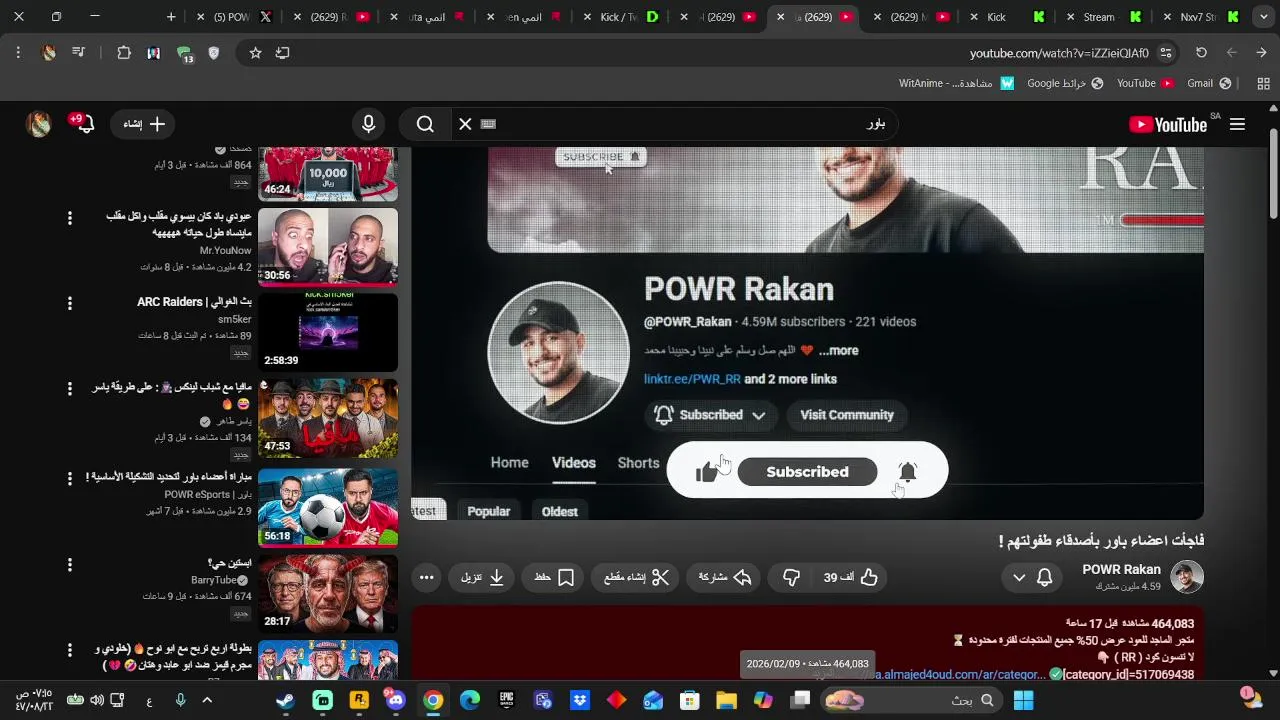1280x720 pixels.
Task: Share the video via مشاركة button
Action: point(725,577)
